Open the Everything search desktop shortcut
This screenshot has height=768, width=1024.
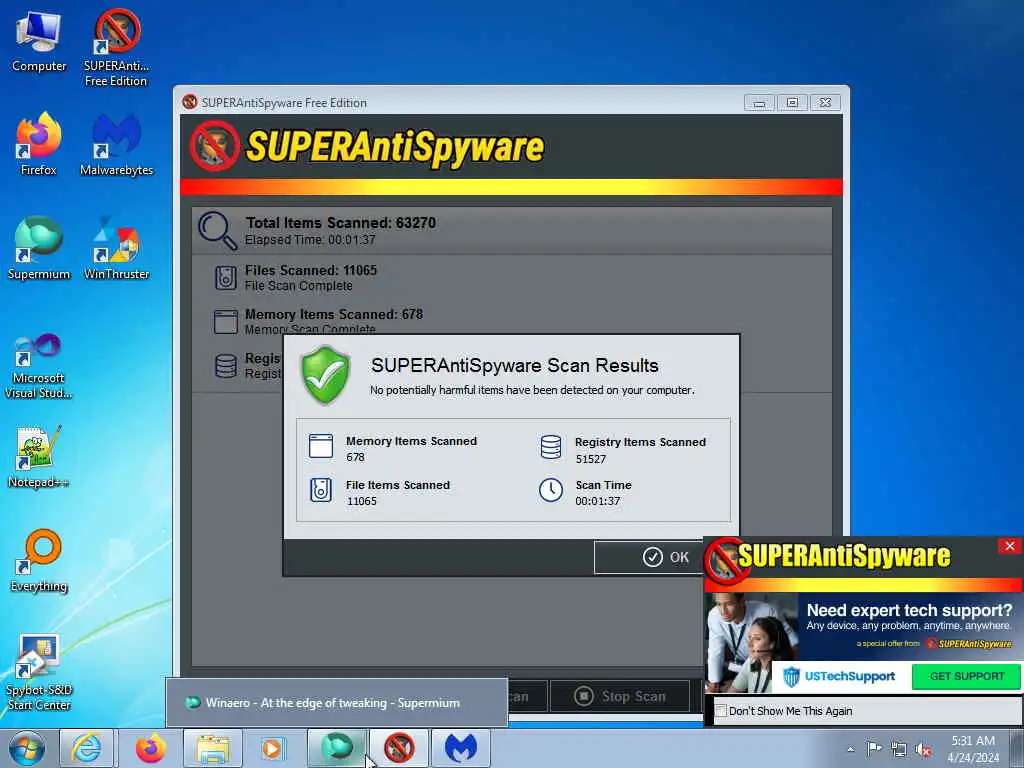point(39,560)
